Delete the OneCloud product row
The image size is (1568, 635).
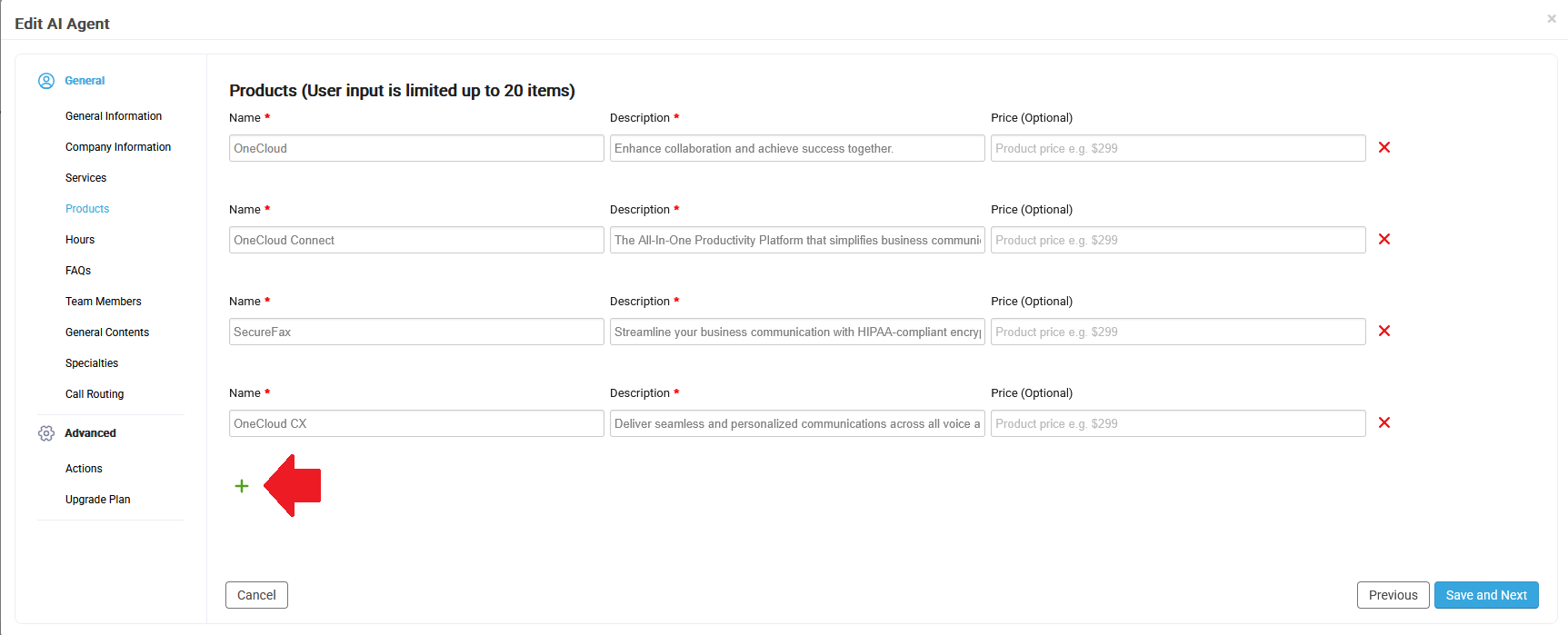pos(1384,147)
